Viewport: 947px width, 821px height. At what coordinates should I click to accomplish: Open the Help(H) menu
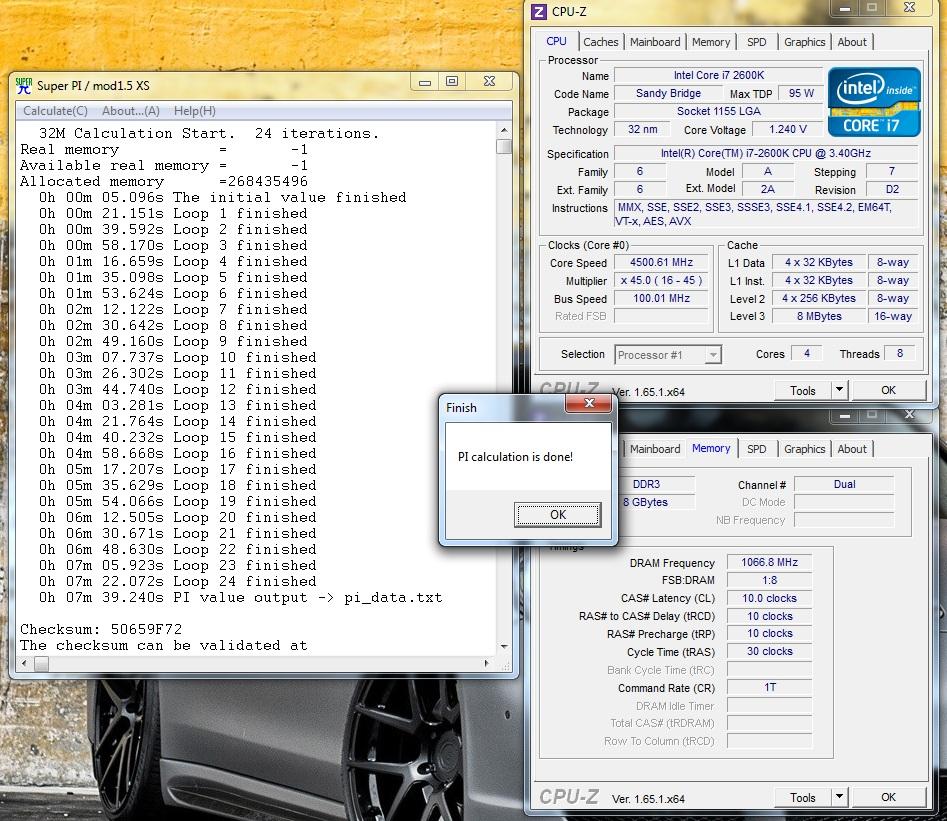tap(194, 111)
